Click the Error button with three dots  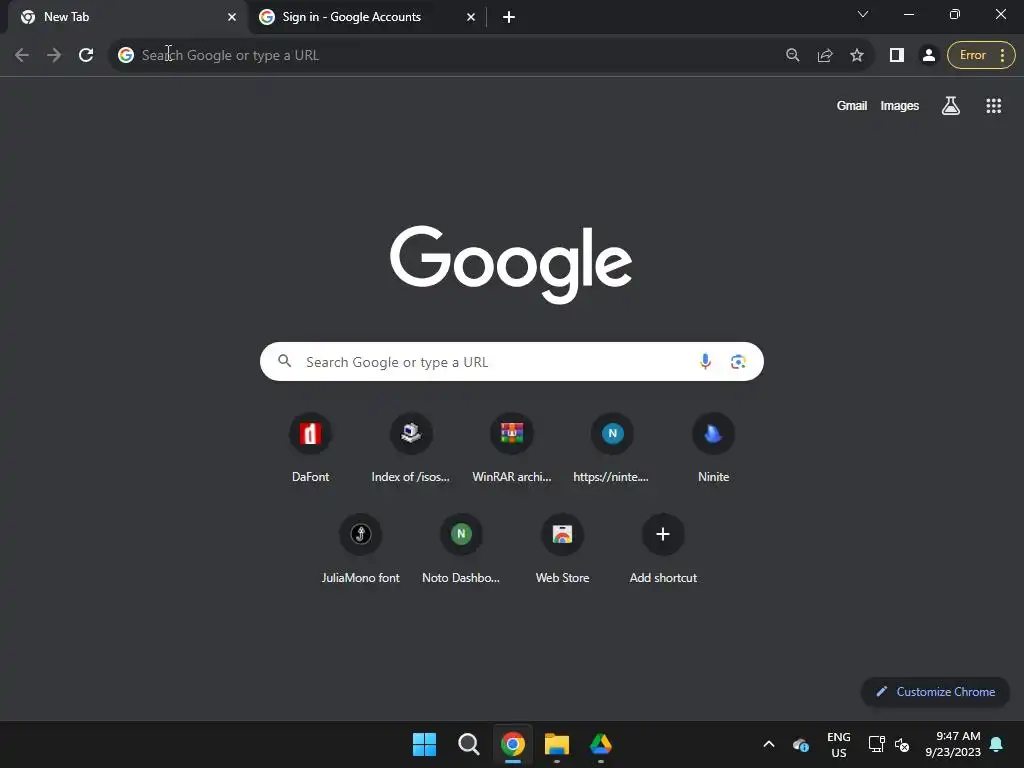pyautogui.click(x=981, y=55)
